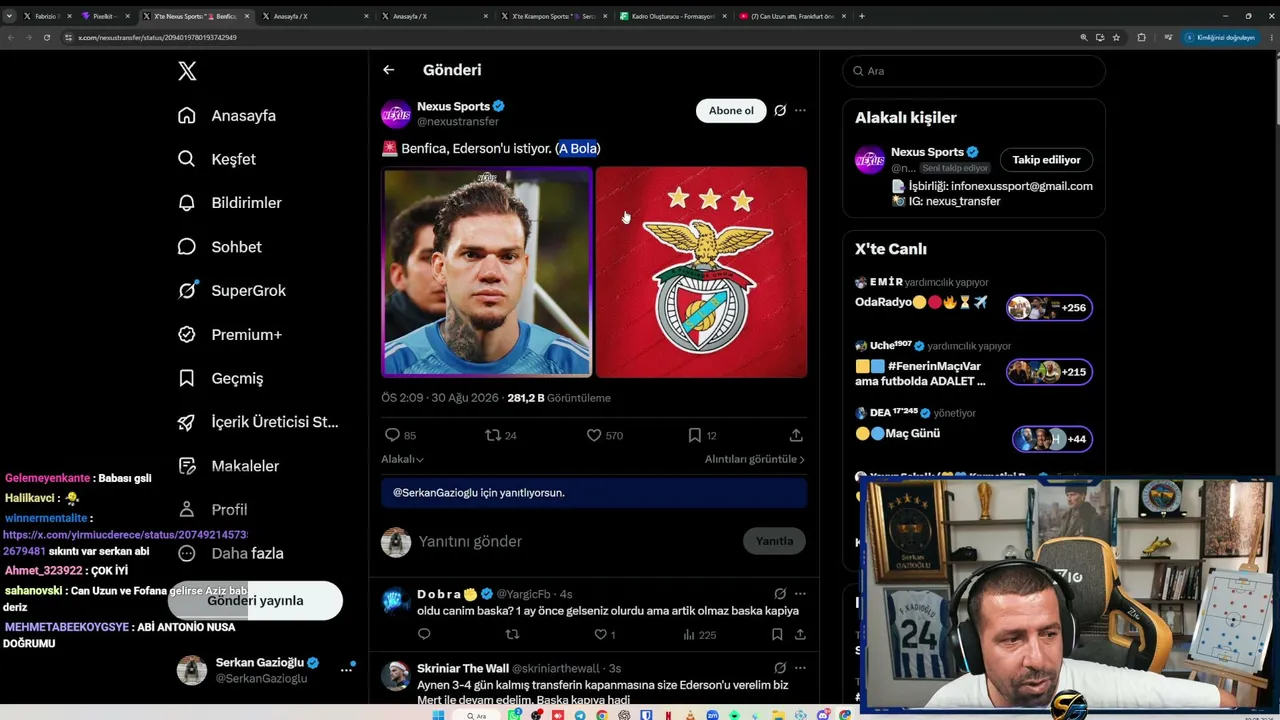Viewport: 1280px width, 720px height.
Task: Repost Dobra's reply
Action: pos(512,634)
